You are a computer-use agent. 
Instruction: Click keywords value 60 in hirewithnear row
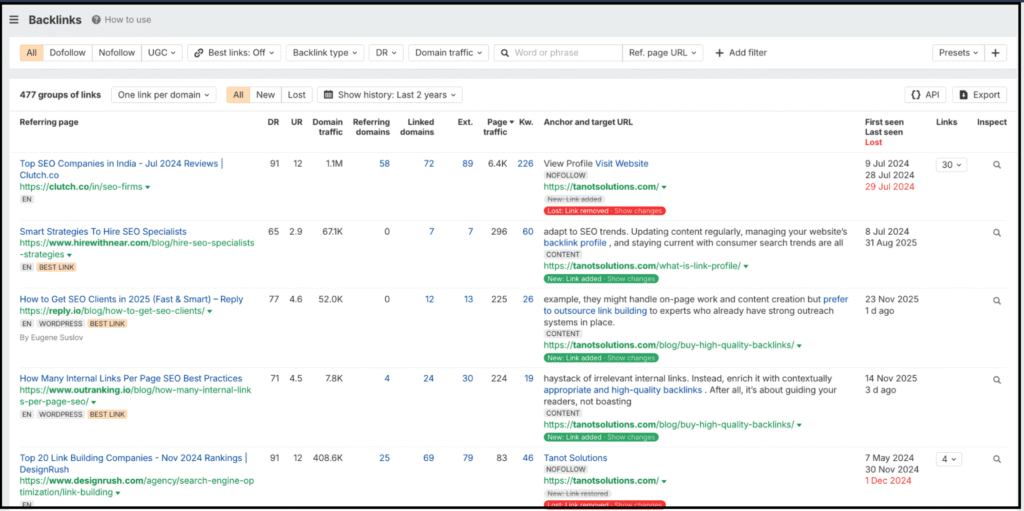pos(528,231)
